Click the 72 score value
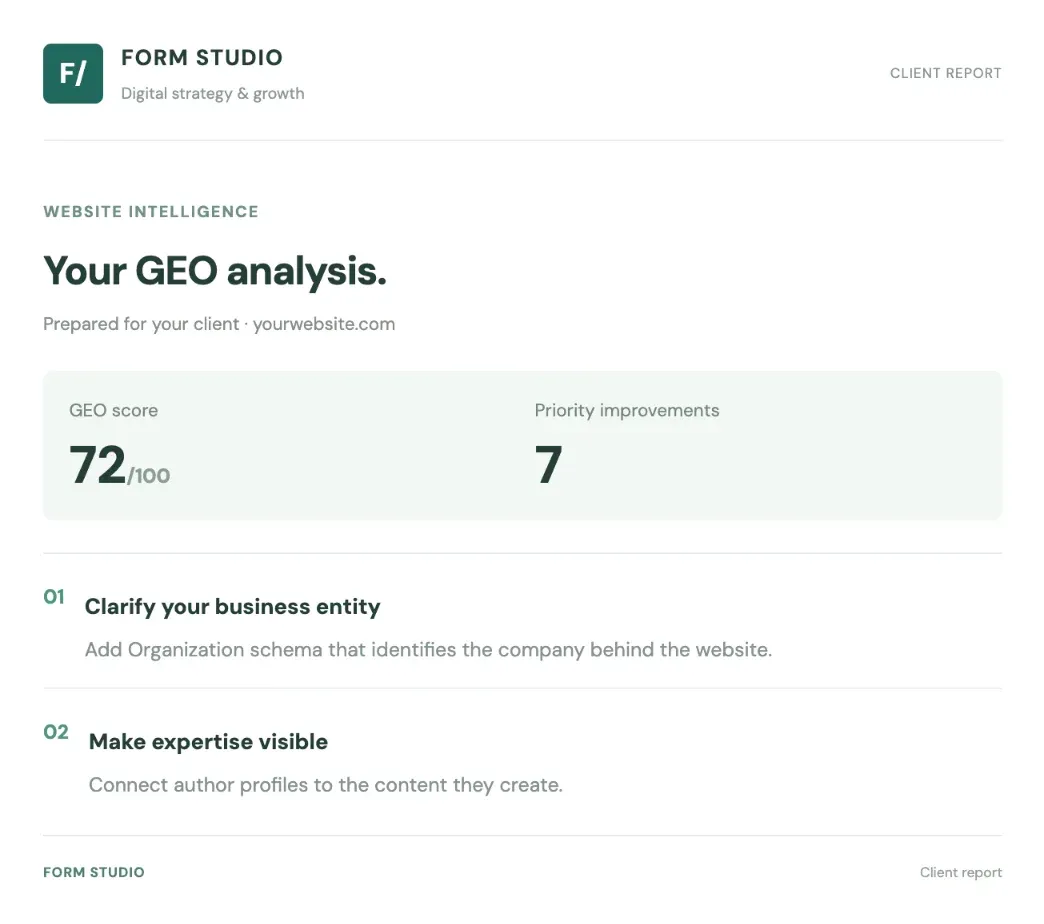1044x924 pixels. [x=97, y=464]
